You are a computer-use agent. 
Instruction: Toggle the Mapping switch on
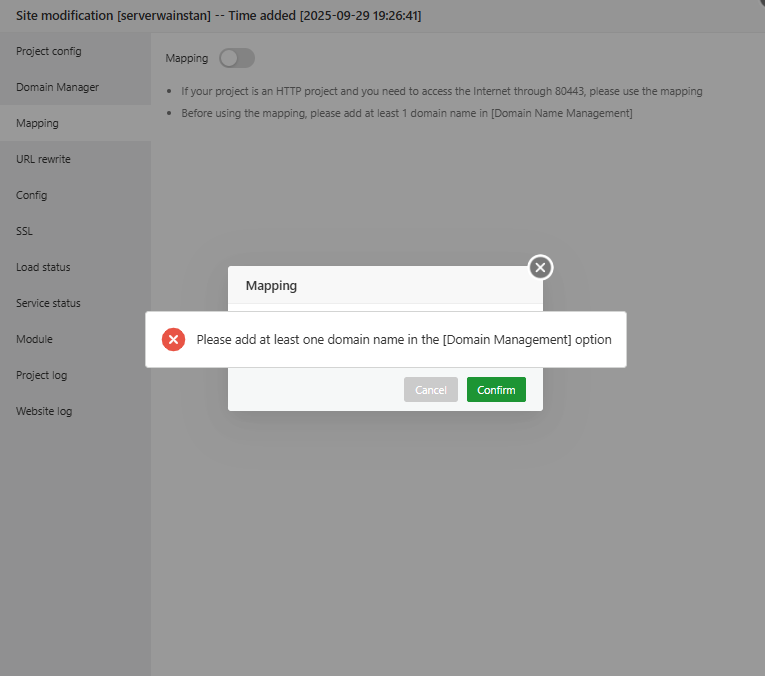coord(237,58)
